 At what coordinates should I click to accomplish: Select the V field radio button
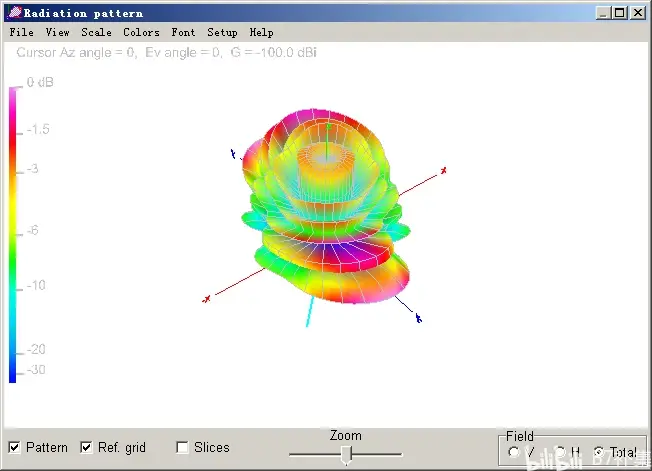(514, 452)
